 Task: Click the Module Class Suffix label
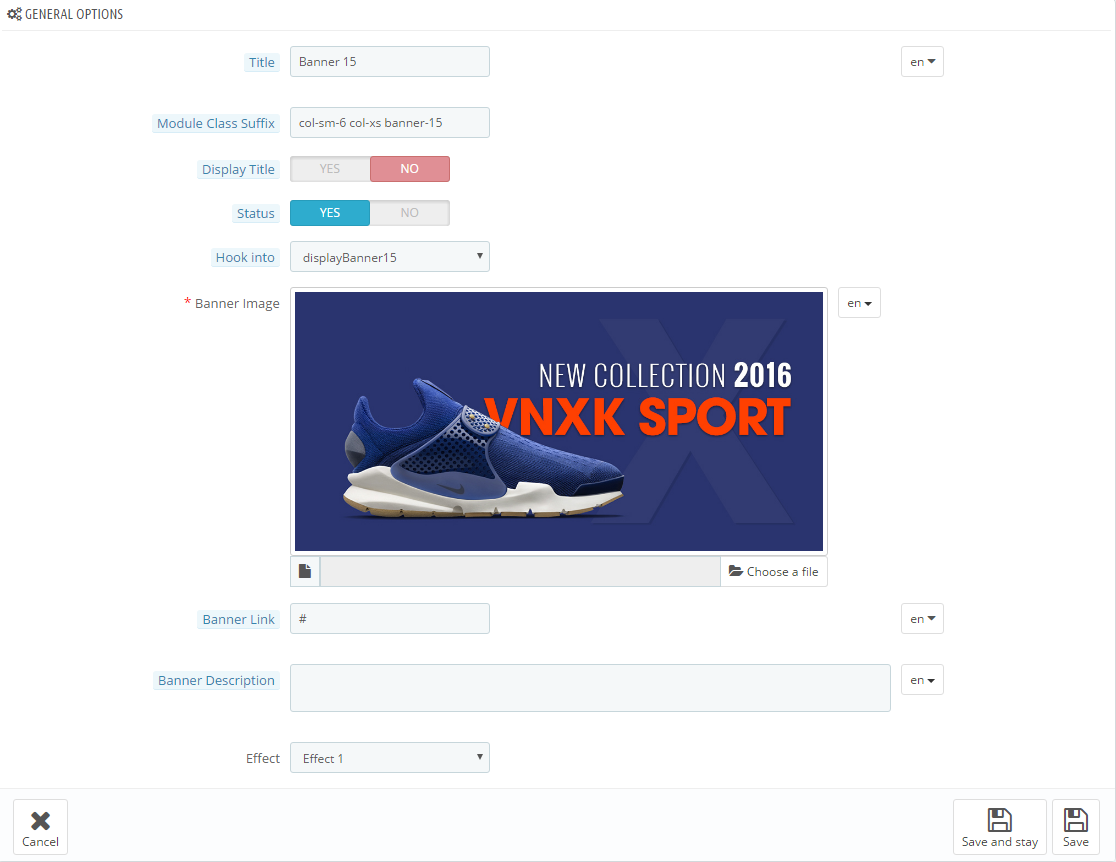(x=216, y=124)
